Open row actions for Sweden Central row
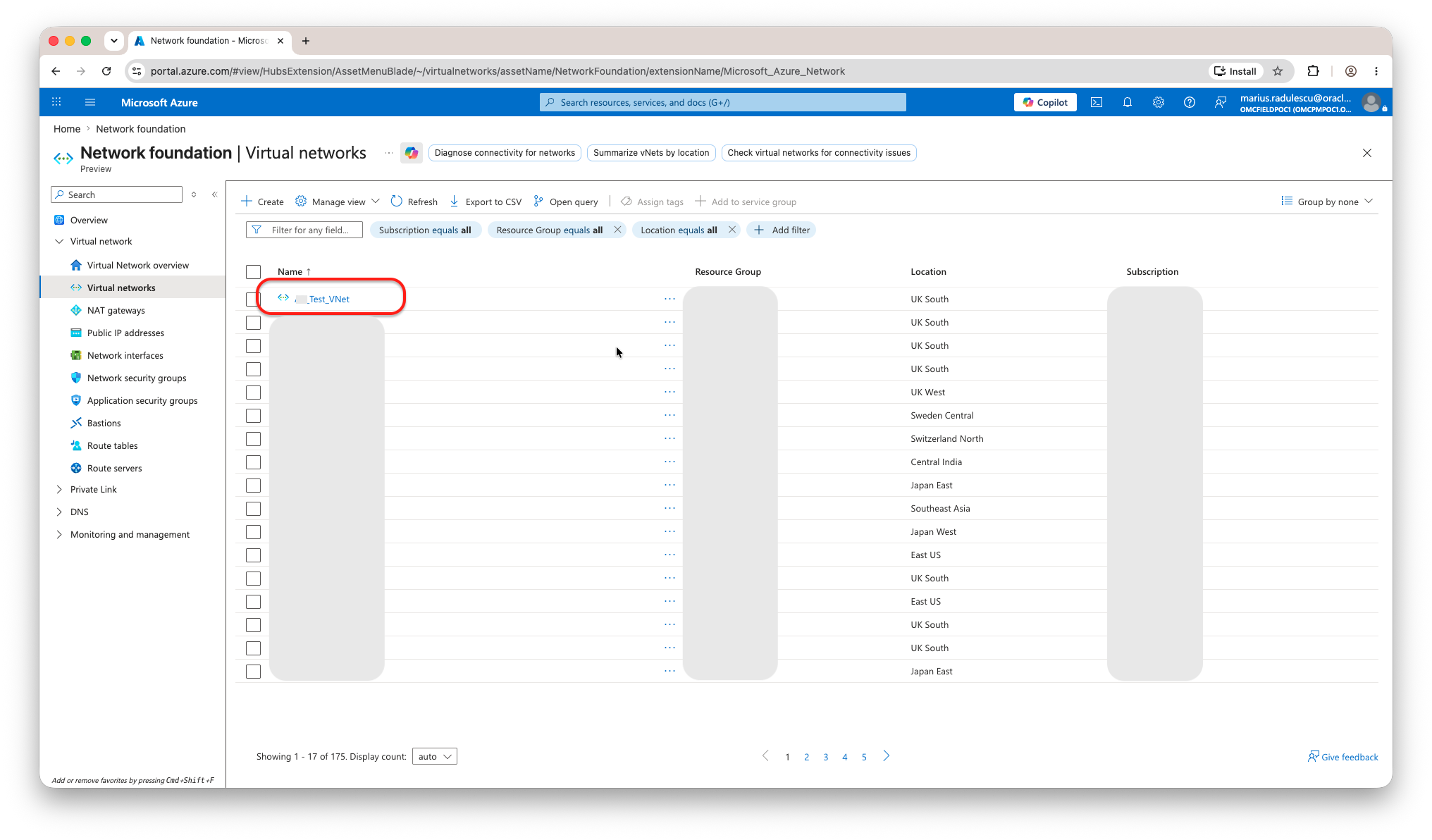1432x840 pixels. pyautogui.click(x=669, y=415)
